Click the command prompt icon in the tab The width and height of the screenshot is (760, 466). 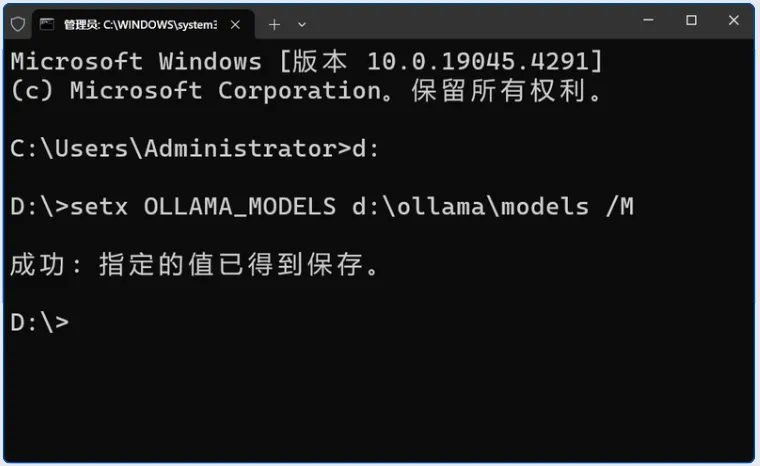pyautogui.click(x=47, y=24)
